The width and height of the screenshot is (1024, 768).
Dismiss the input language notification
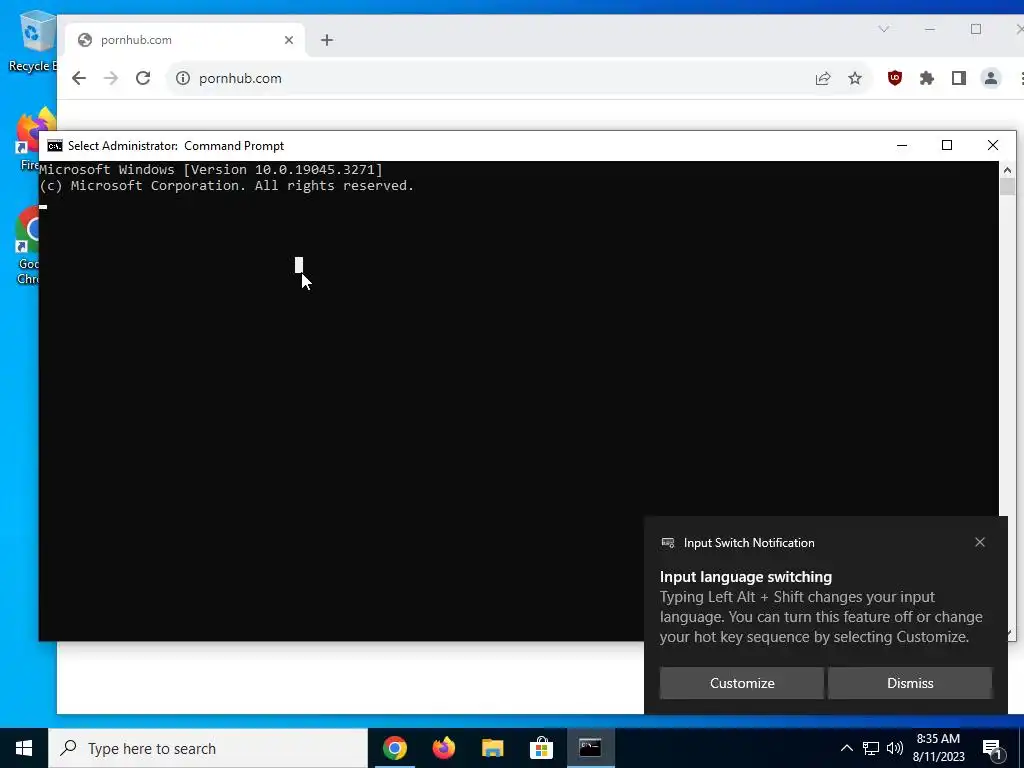[x=910, y=683]
